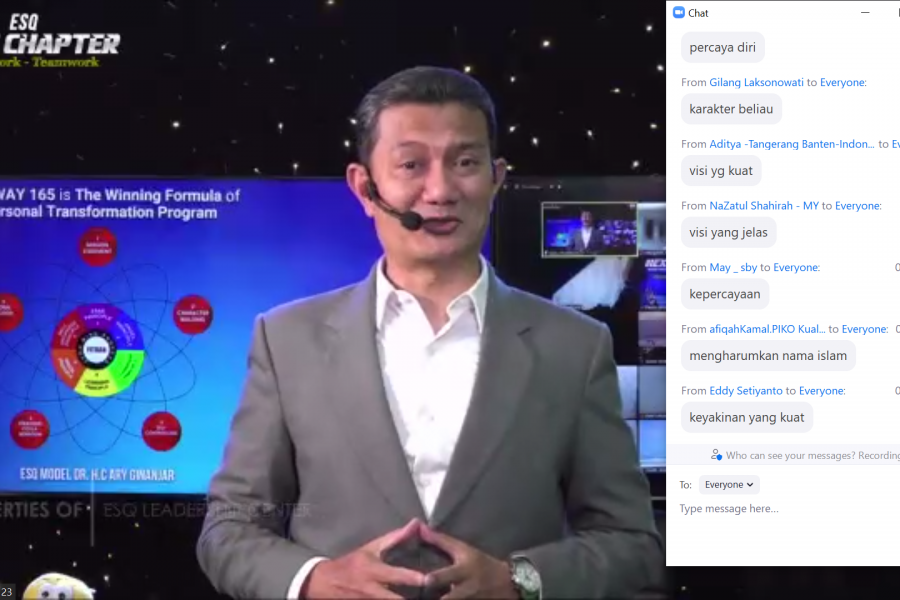Open 'Who can see your messages?' notice
900x600 pixels.
click(811, 456)
